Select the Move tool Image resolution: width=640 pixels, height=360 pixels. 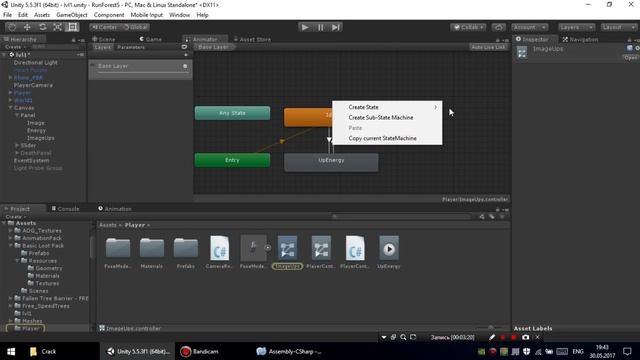[27, 27]
